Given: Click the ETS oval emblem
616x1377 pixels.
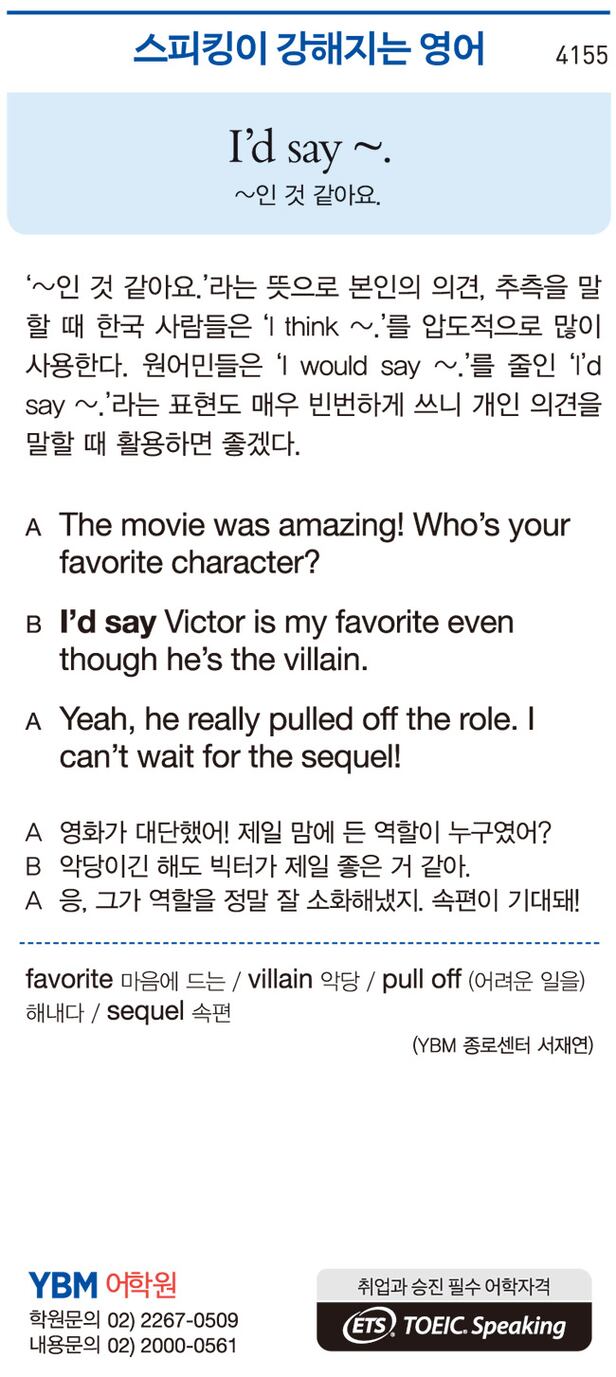Looking at the screenshot, I should click(369, 1327).
